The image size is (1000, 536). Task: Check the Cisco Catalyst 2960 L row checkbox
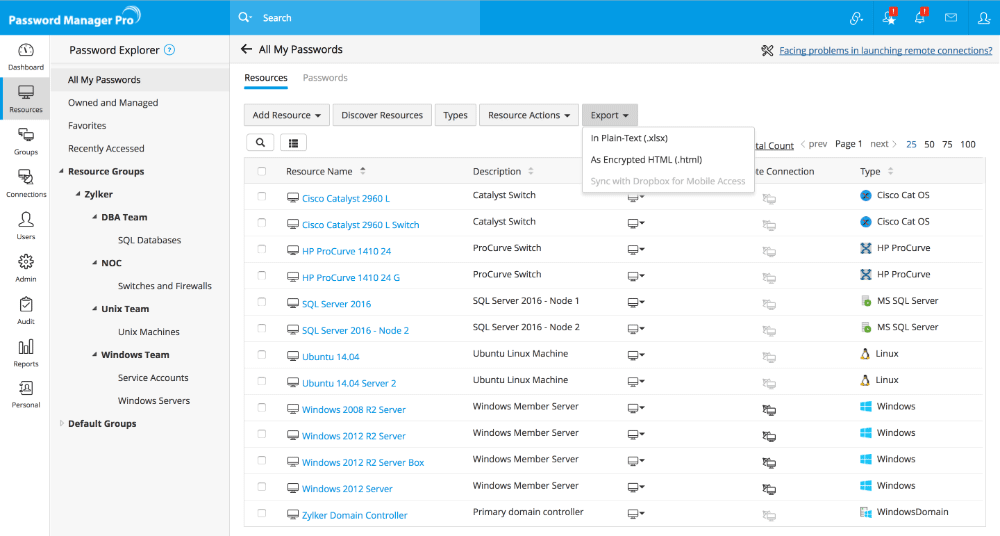[261, 196]
